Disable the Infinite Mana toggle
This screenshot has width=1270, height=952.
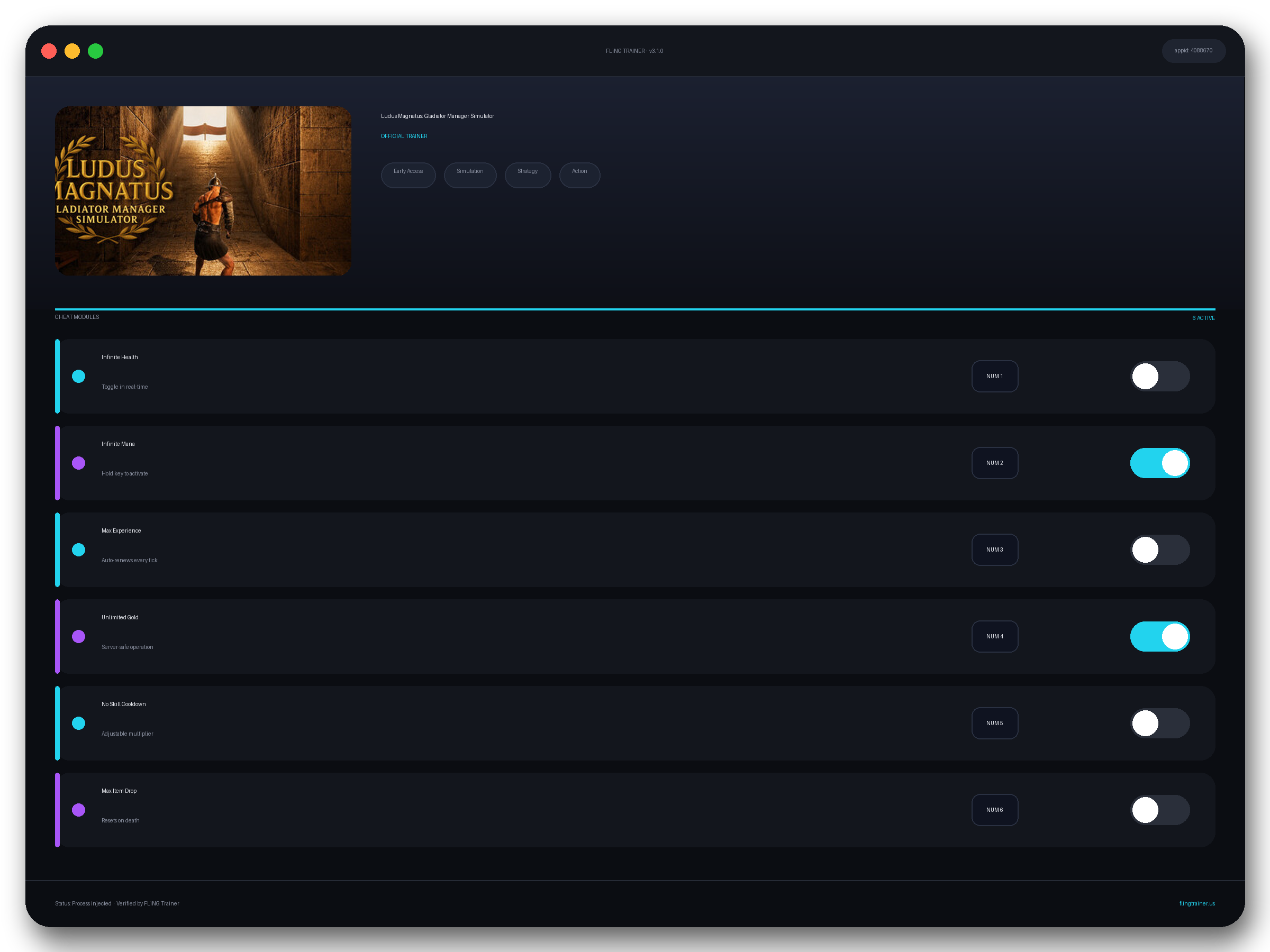pyautogui.click(x=1160, y=463)
